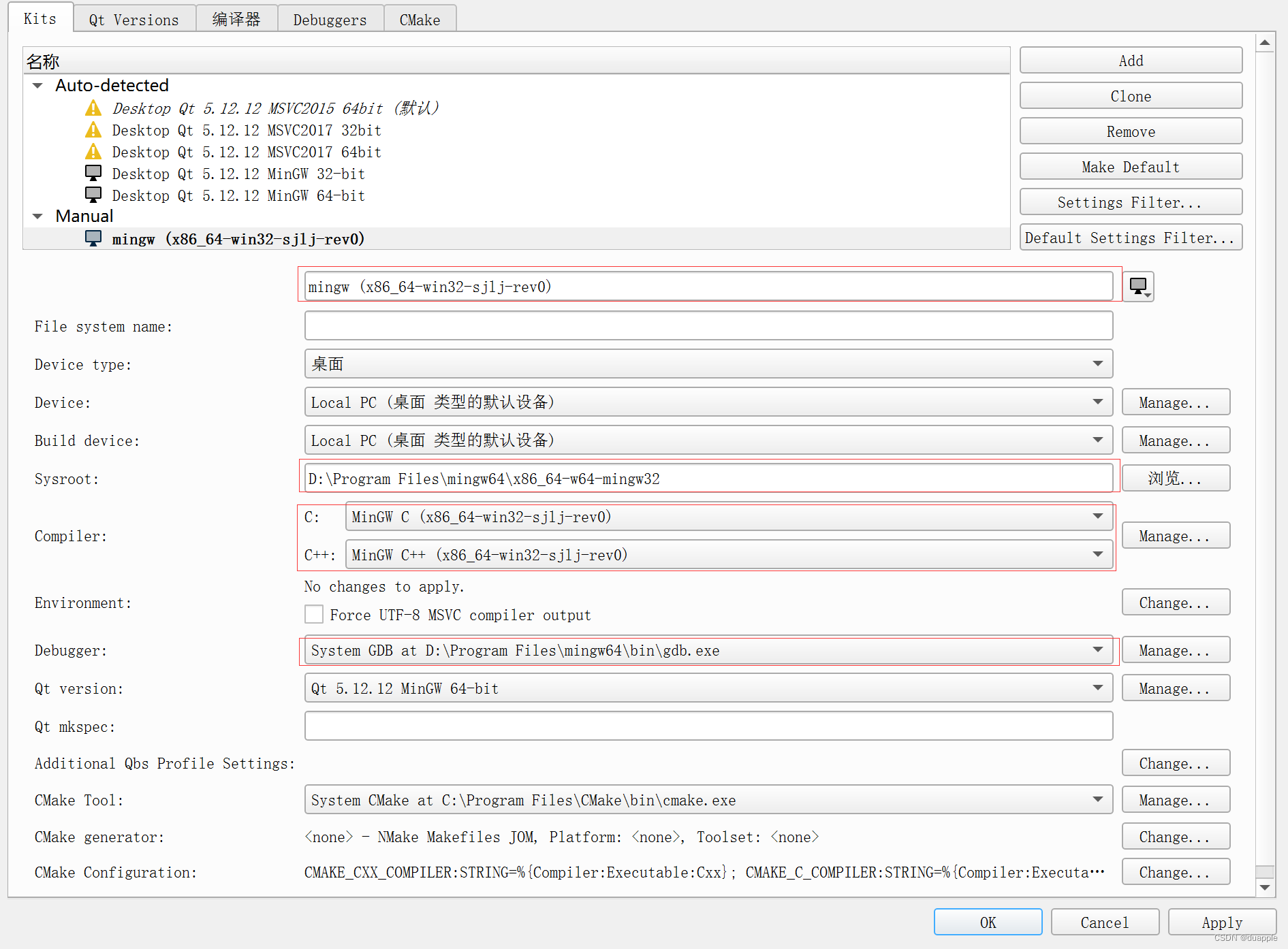
Task: Collapse the Manual kits group
Action: [38, 216]
